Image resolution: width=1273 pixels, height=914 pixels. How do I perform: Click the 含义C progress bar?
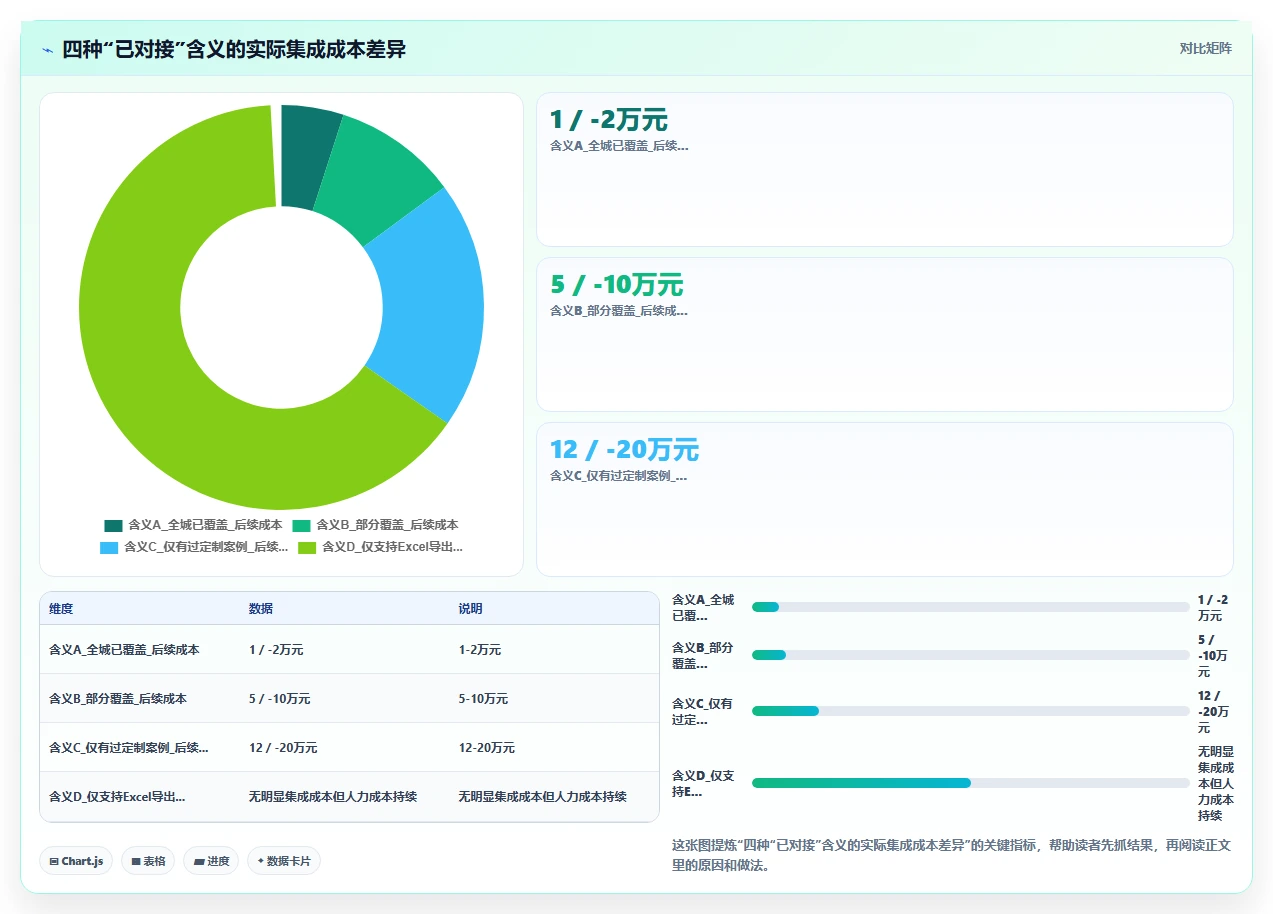(x=970, y=711)
